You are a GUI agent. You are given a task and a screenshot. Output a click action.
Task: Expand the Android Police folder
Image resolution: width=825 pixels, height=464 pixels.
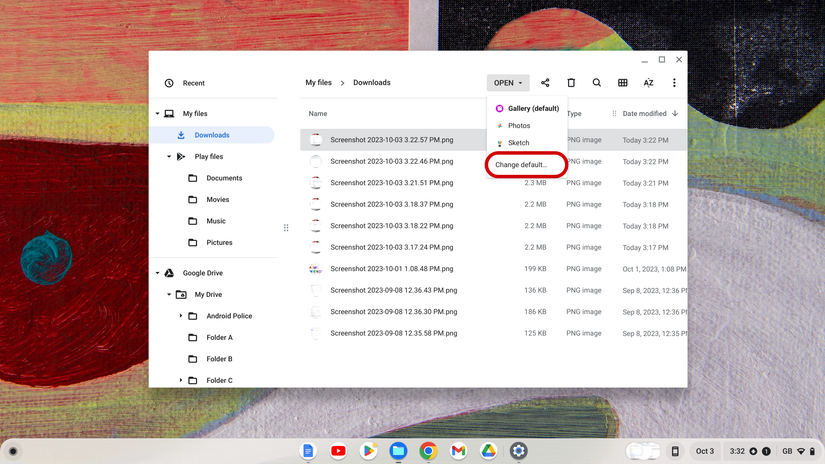coord(181,316)
